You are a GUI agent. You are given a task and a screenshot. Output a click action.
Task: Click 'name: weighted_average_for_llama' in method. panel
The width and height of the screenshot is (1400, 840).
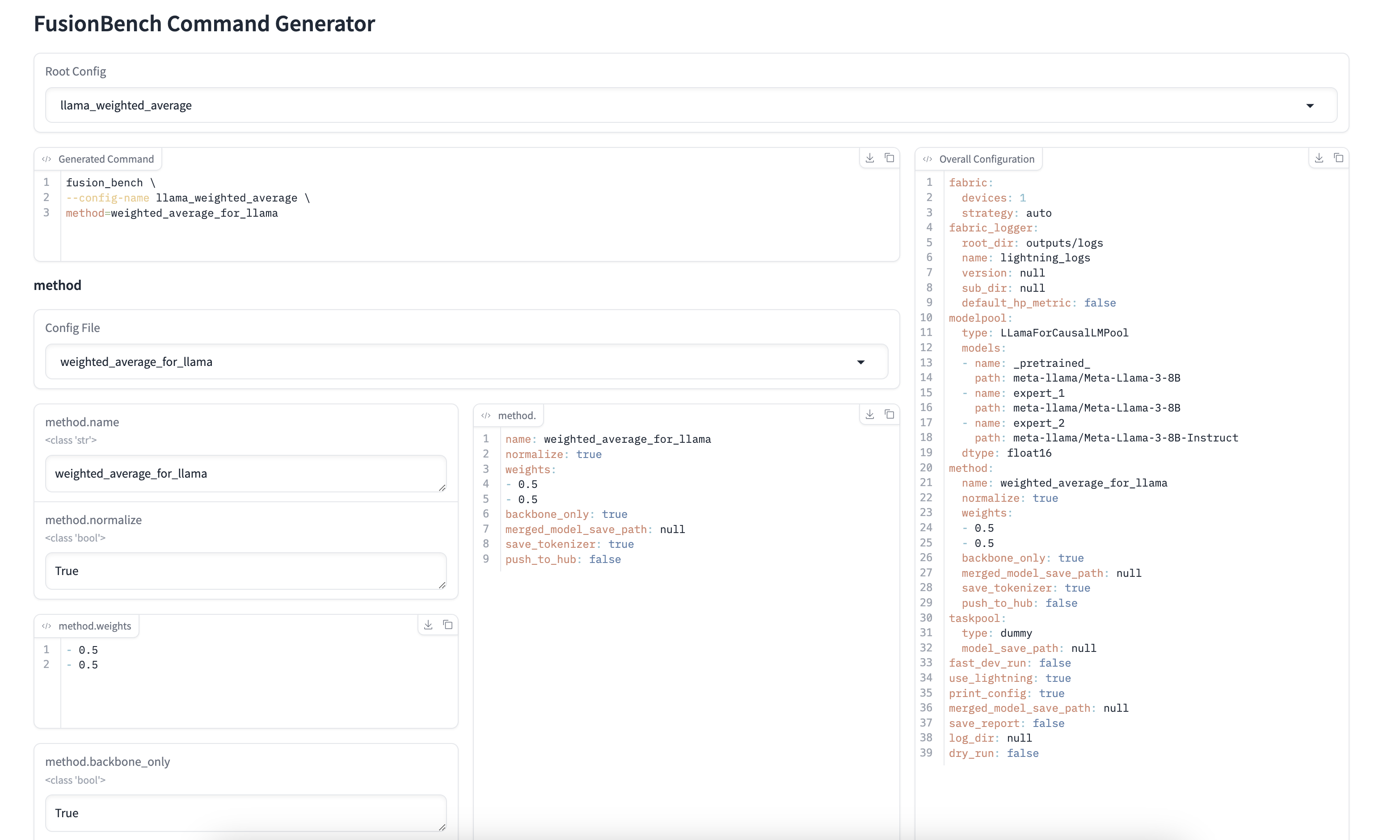point(608,439)
